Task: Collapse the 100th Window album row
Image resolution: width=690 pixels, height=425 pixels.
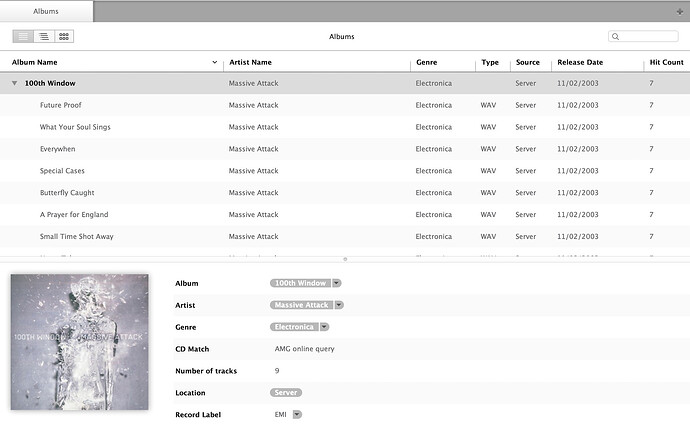Action: click(15, 83)
